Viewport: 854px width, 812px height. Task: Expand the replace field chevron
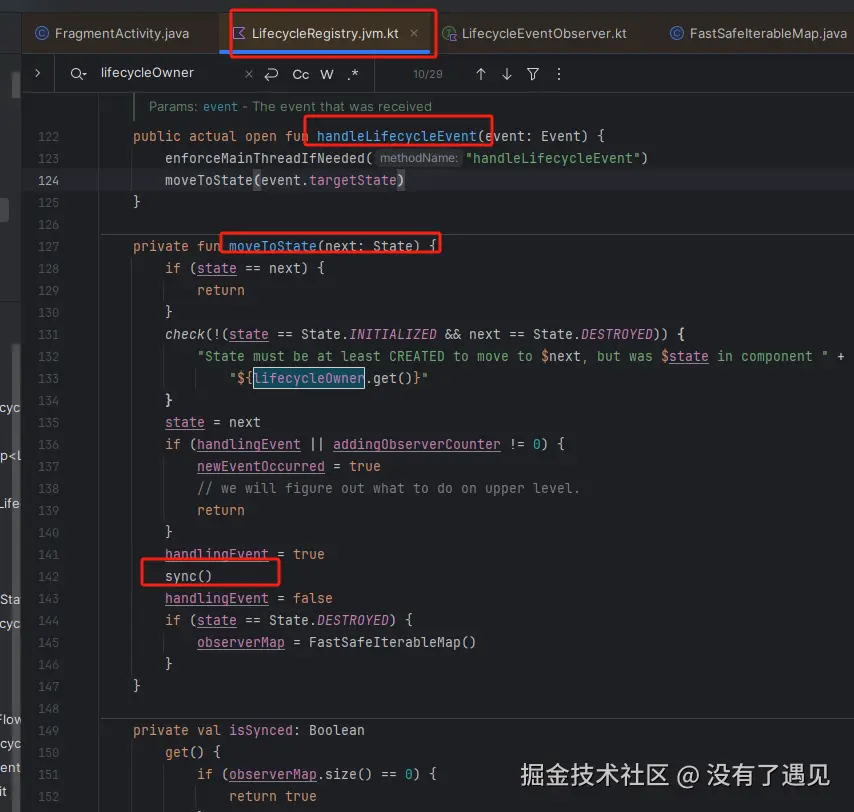(x=37, y=73)
